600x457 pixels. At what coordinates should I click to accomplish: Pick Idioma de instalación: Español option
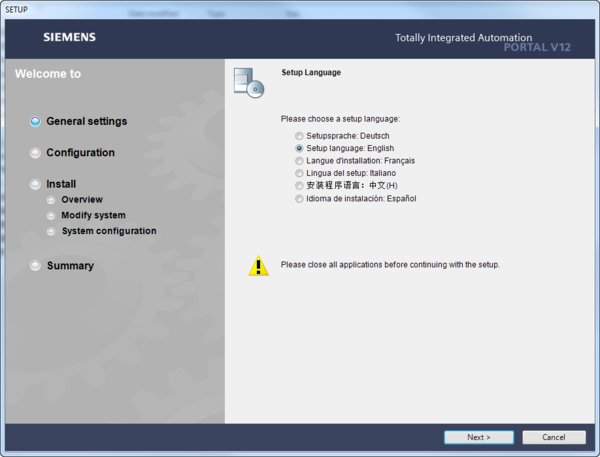pos(299,199)
